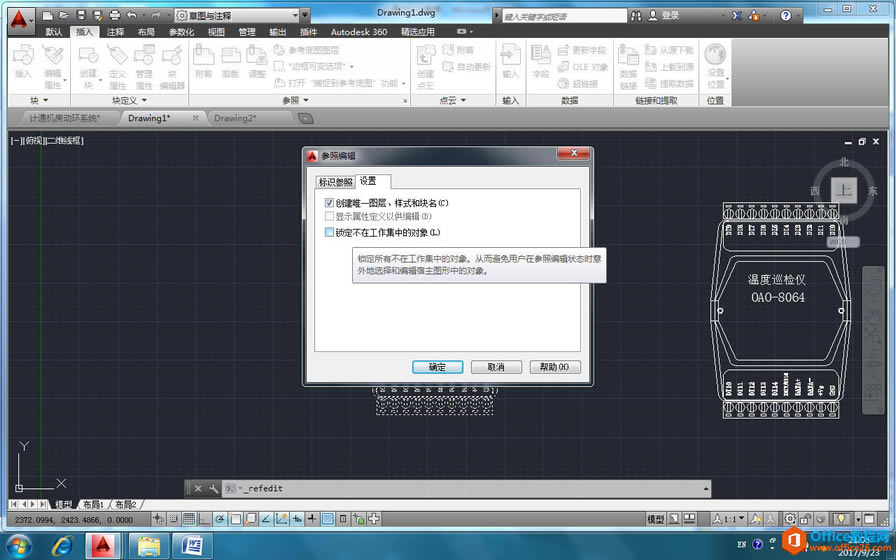
Task: Click the clean screen icon in status bar
Action: [x=869, y=519]
